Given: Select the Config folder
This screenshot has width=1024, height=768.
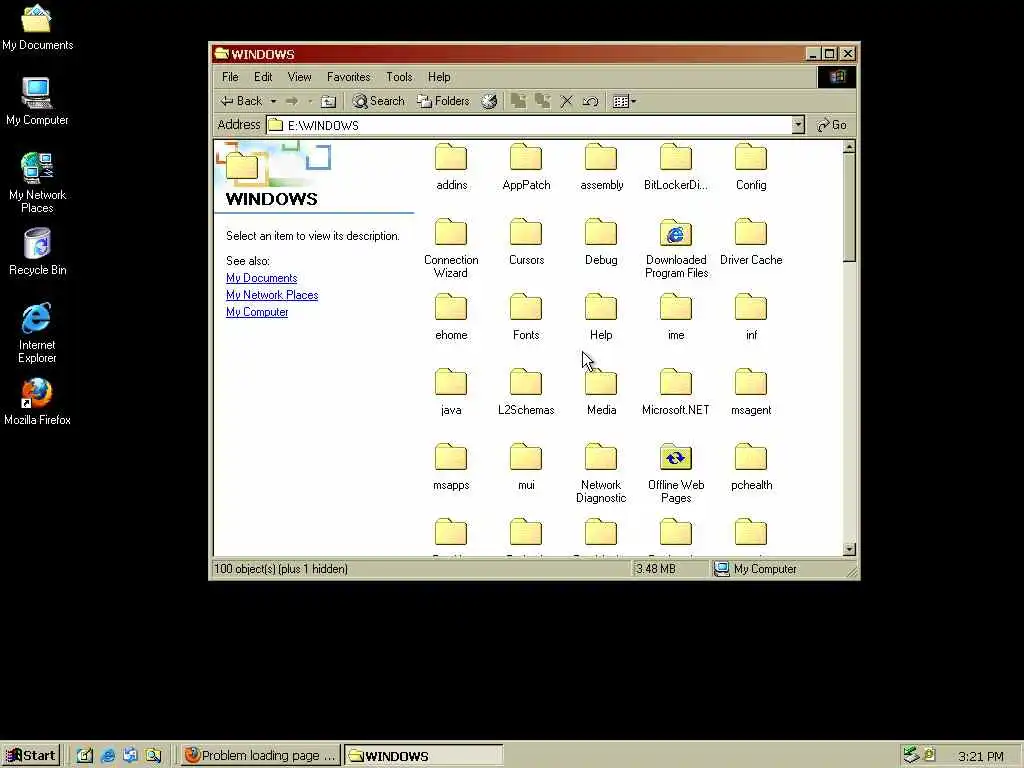Looking at the screenshot, I should 751,167.
